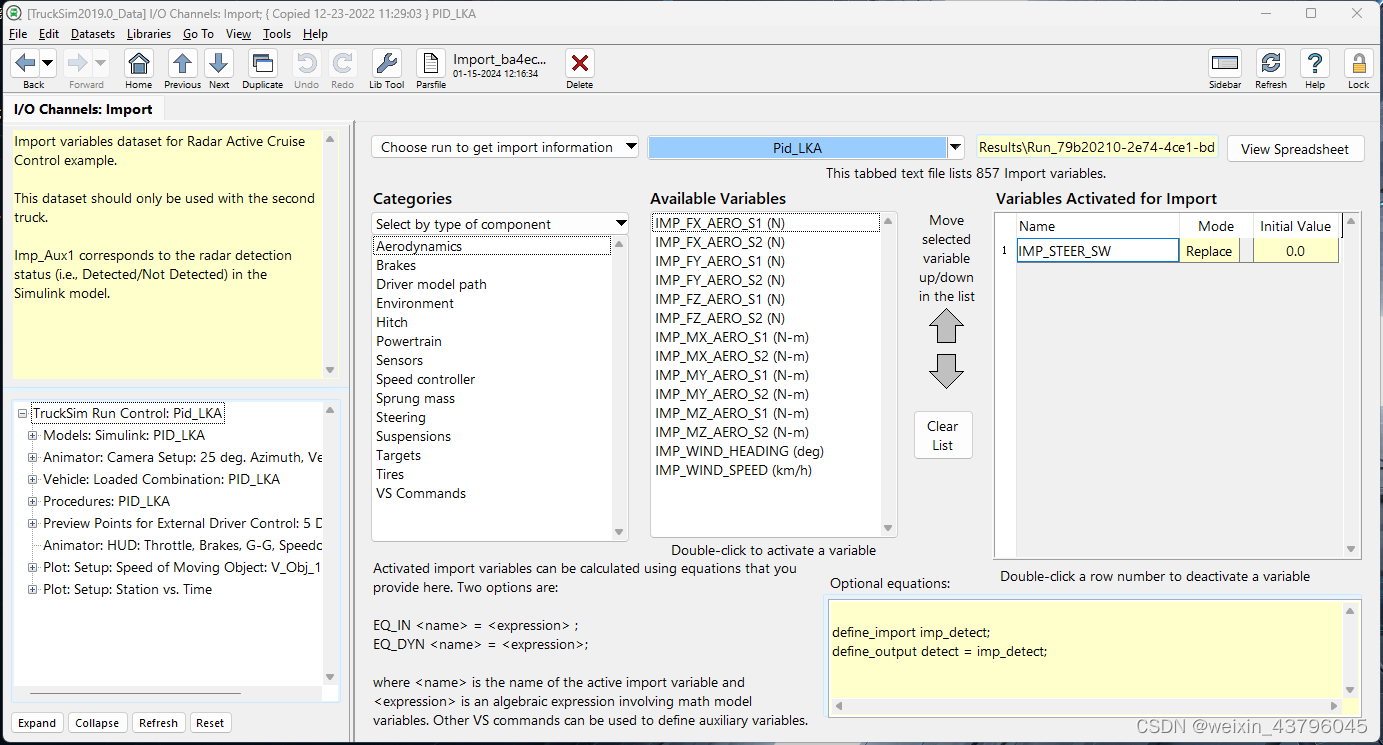The width and height of the screenshot is (1383, 745).
Task: Select the Sensors category
Action: 399,360
